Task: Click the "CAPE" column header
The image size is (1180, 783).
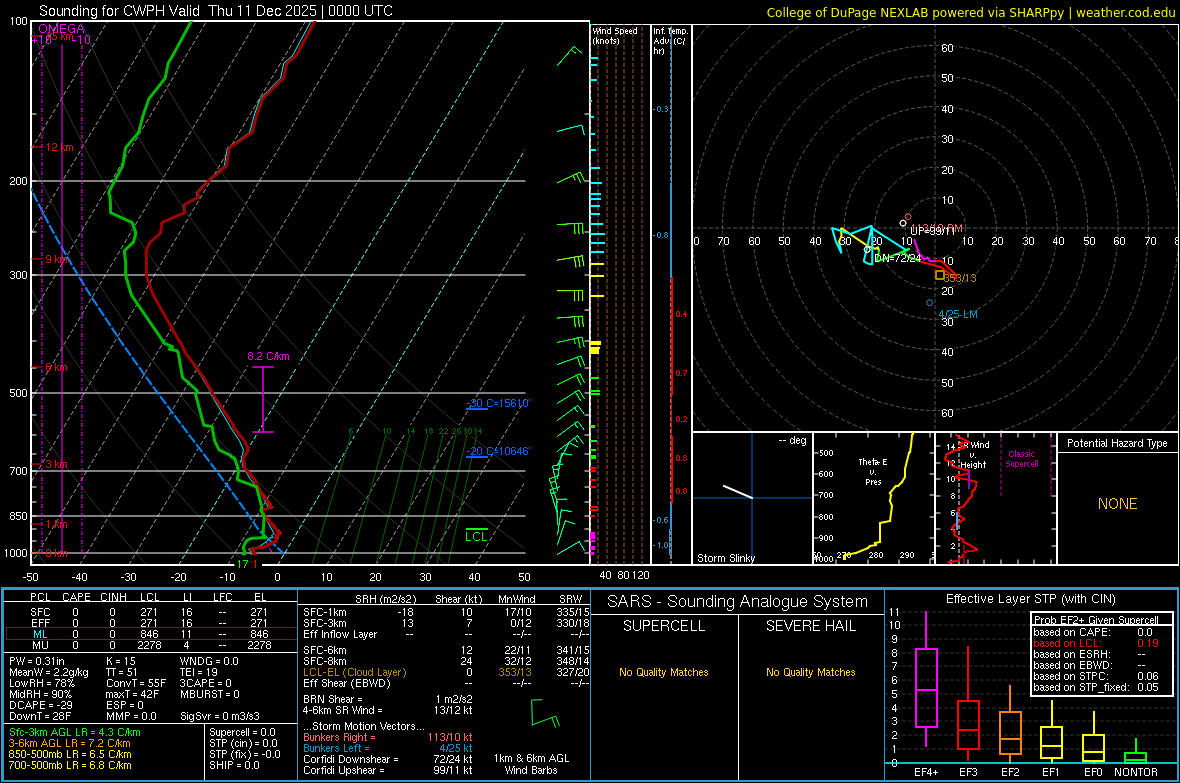Action: pos(76,597)
